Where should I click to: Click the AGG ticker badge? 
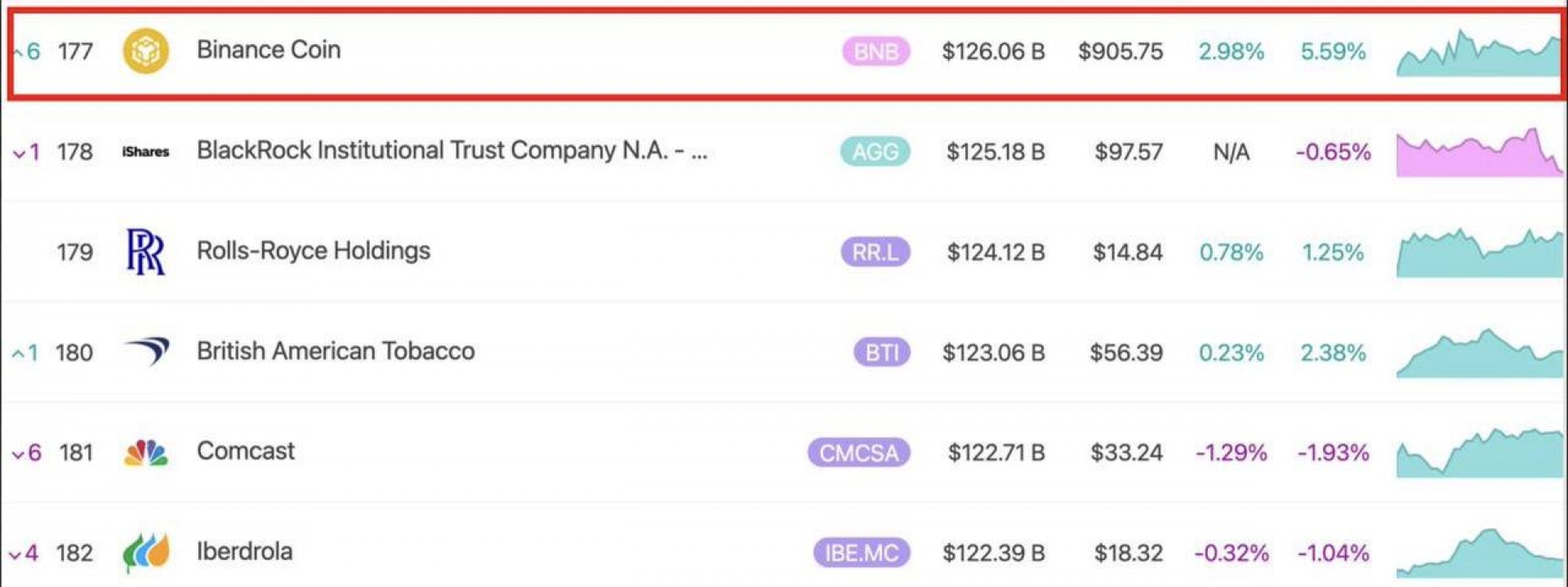[x=875, y=152]
